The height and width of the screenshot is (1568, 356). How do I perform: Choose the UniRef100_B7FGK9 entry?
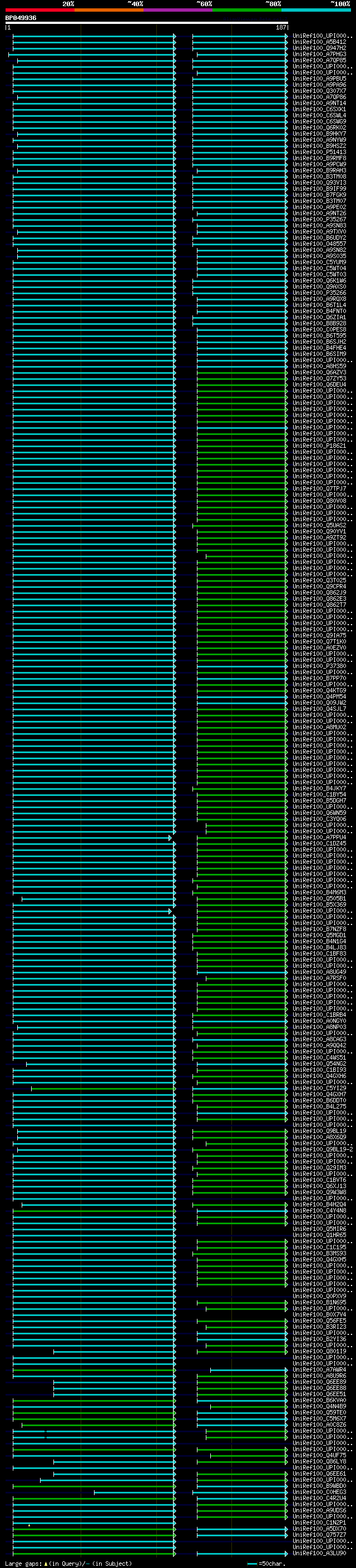coord(319,195)
